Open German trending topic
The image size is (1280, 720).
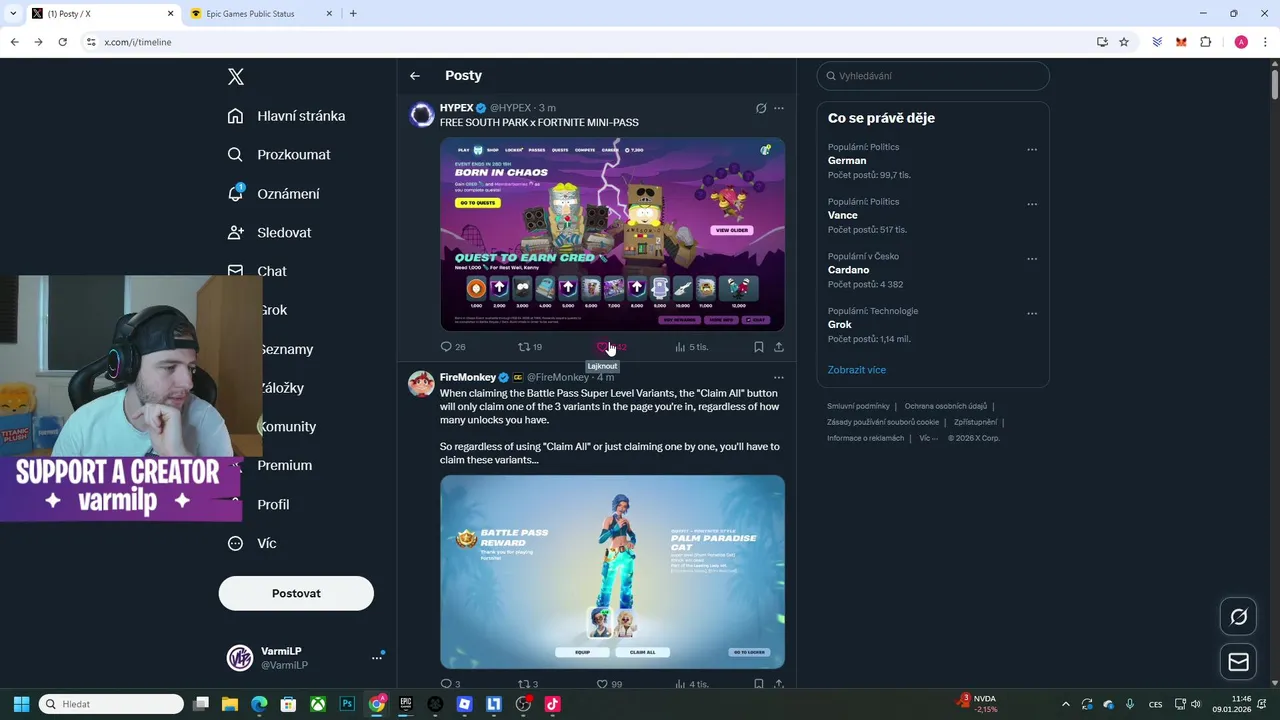point(847,161)
